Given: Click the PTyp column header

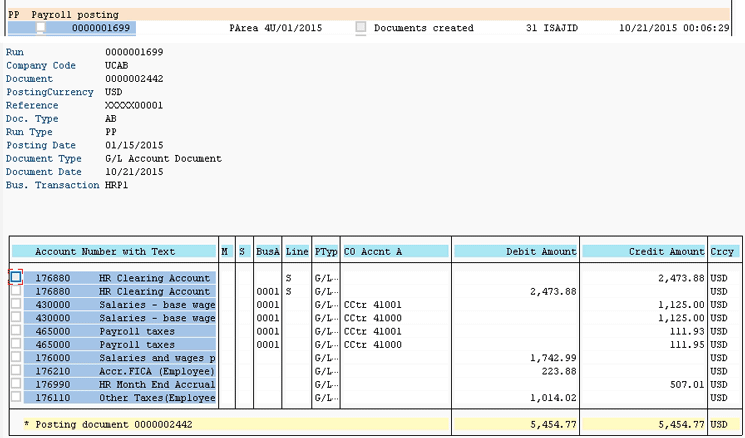Looking at the screenshot, I should click(x=325, y=251).
